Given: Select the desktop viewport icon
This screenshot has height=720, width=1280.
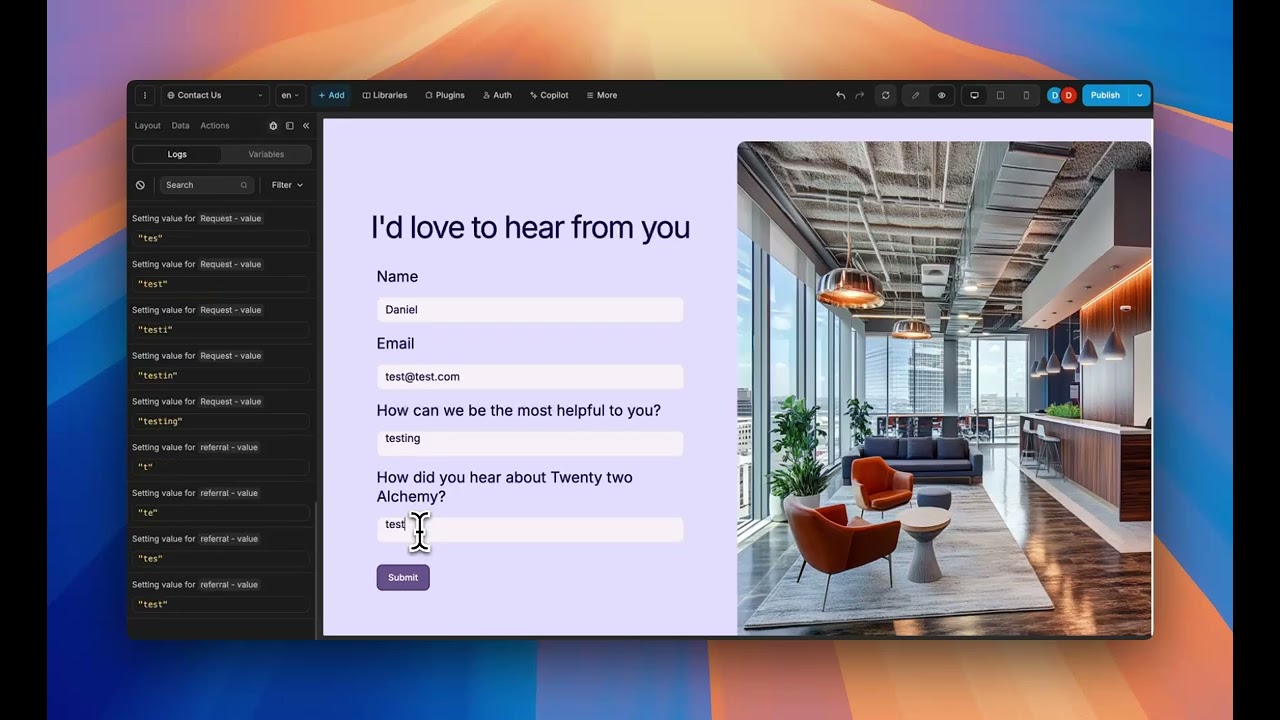Looking at the screenshot, I should coord(974,95).
